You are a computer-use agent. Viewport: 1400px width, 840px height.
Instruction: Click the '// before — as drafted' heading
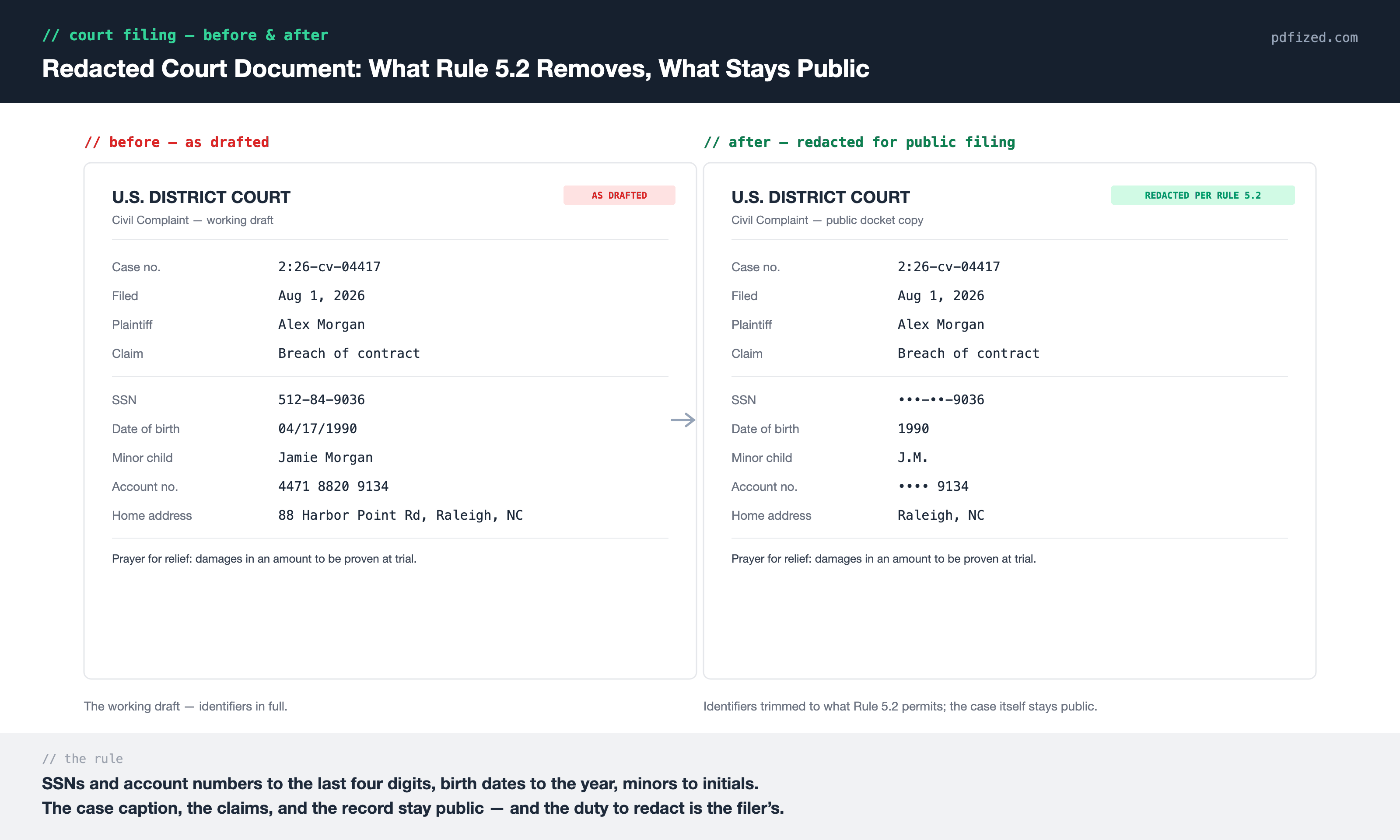pos(177,142)
